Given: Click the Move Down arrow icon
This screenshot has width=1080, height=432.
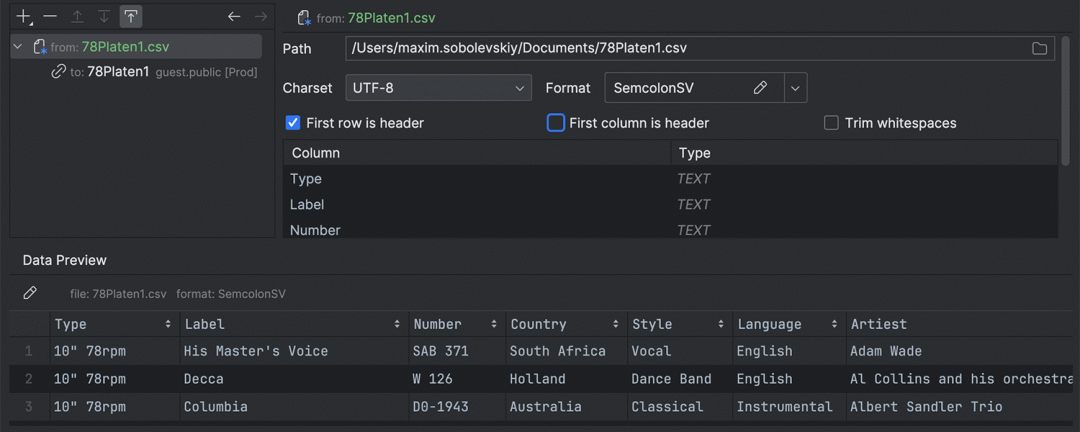Looking at the screenshot, I should [x=104, y=17].
